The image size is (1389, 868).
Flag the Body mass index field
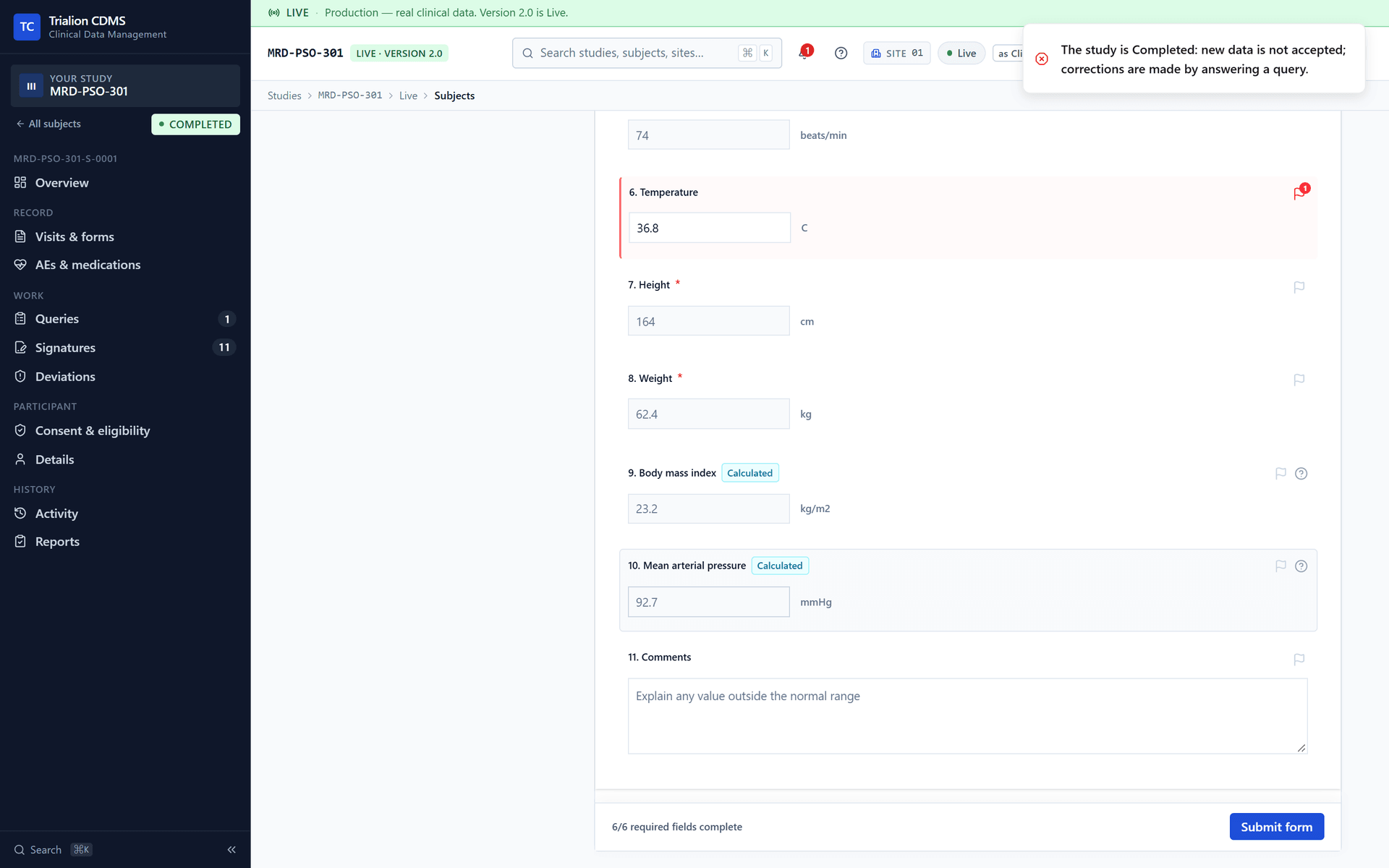click(1280, 473)
